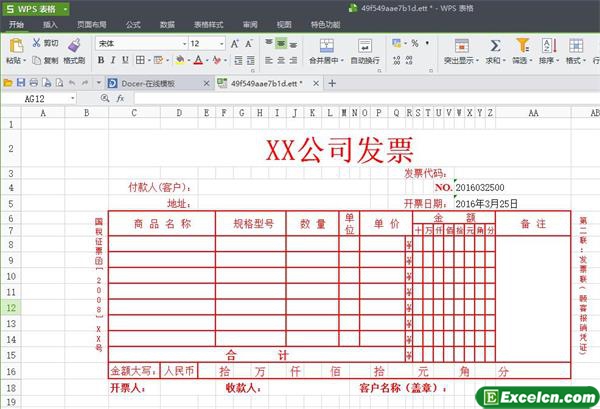
Task: Click the Paste (粘贴) clipboard icon
Action: pyautogui.click(x=16, y=46)
